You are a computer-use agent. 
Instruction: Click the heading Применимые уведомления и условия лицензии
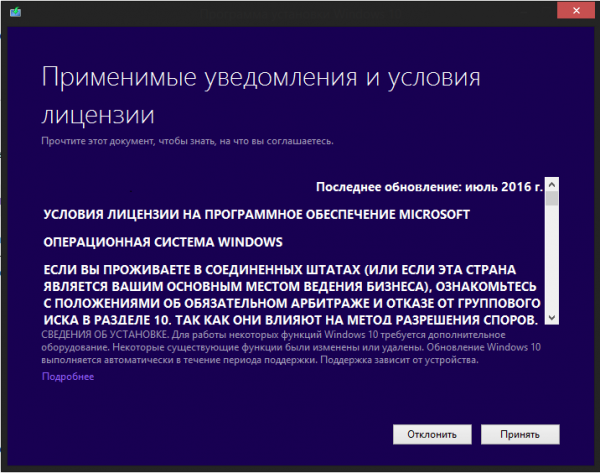[x=261, y=96]
